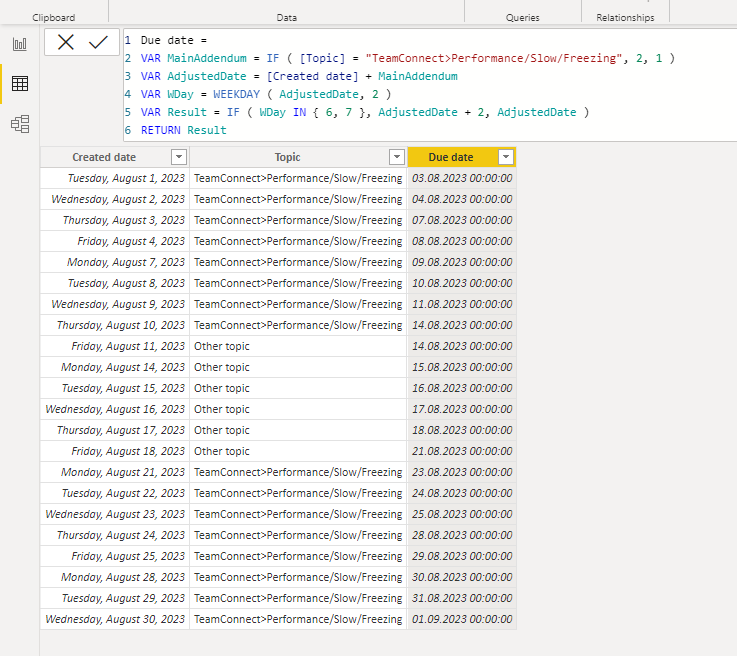
Task: Select cell 'Monday, August 14, 2023'
Action: (115, 367)
